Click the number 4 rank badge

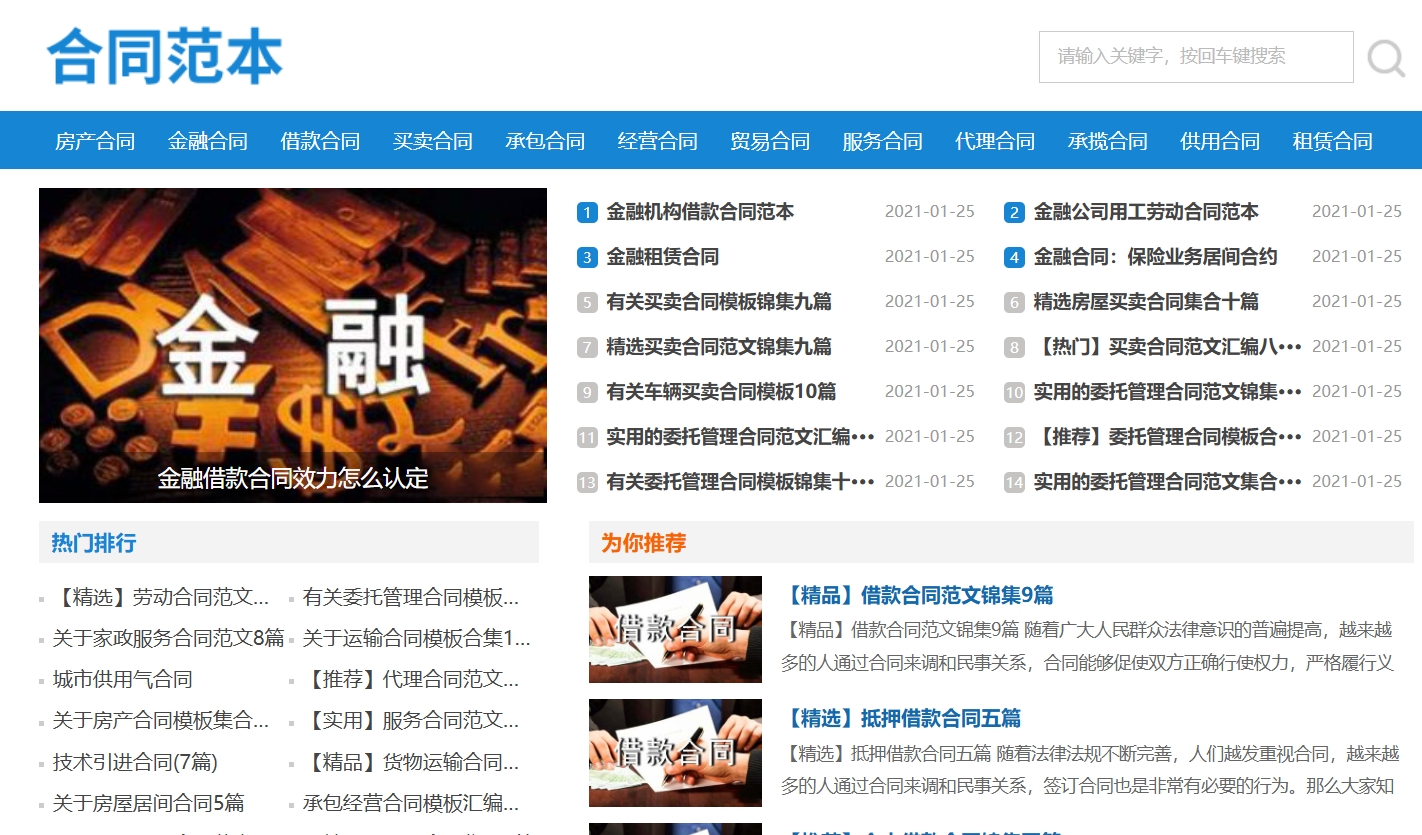[1014, 258]
